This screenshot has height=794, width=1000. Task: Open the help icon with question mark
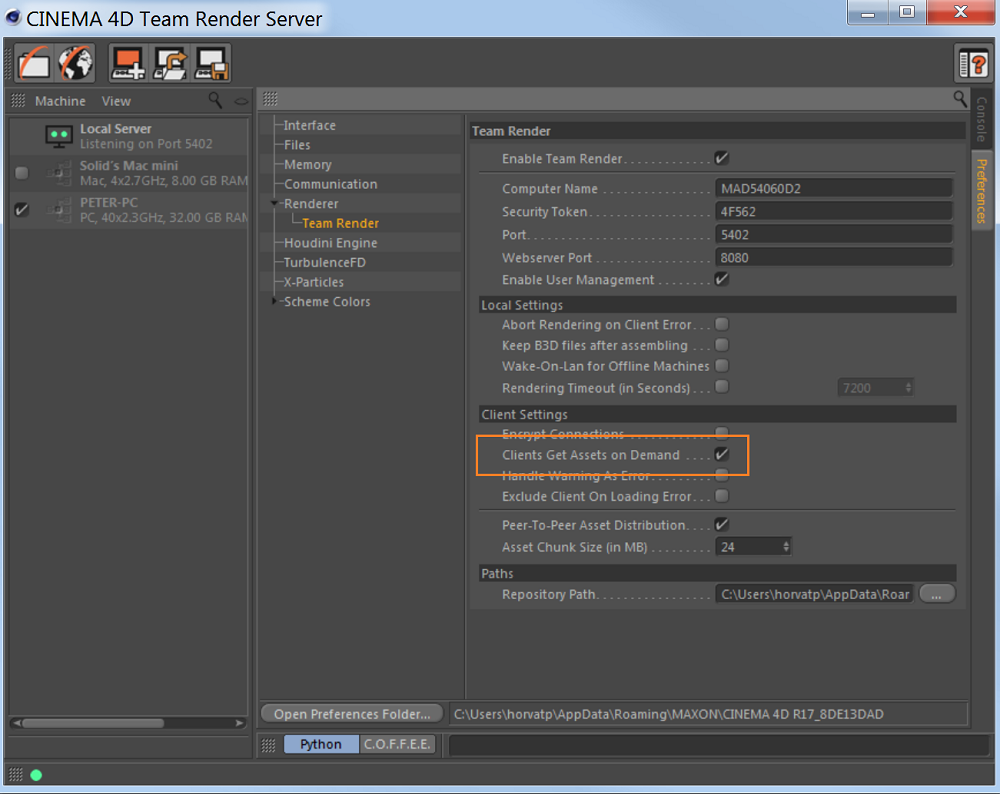click(x=973, y=64)
